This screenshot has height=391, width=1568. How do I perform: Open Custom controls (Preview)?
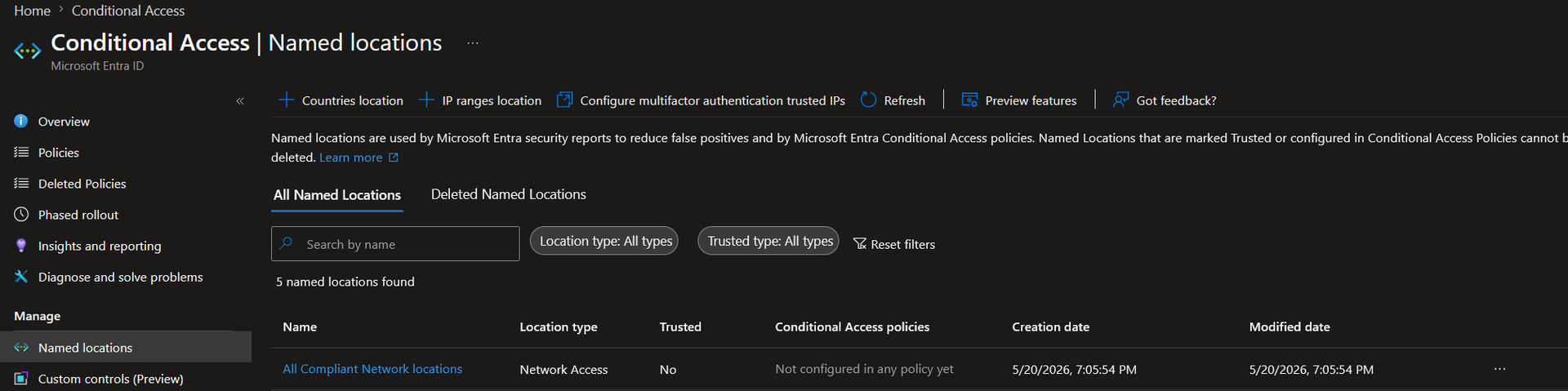(111, 379)
